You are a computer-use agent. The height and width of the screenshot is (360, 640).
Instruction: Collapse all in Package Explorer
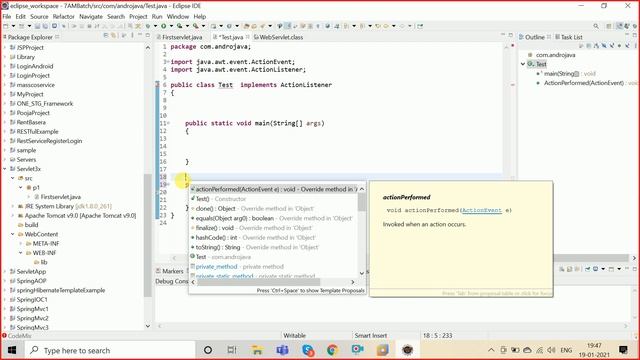(x=106, y=36)
